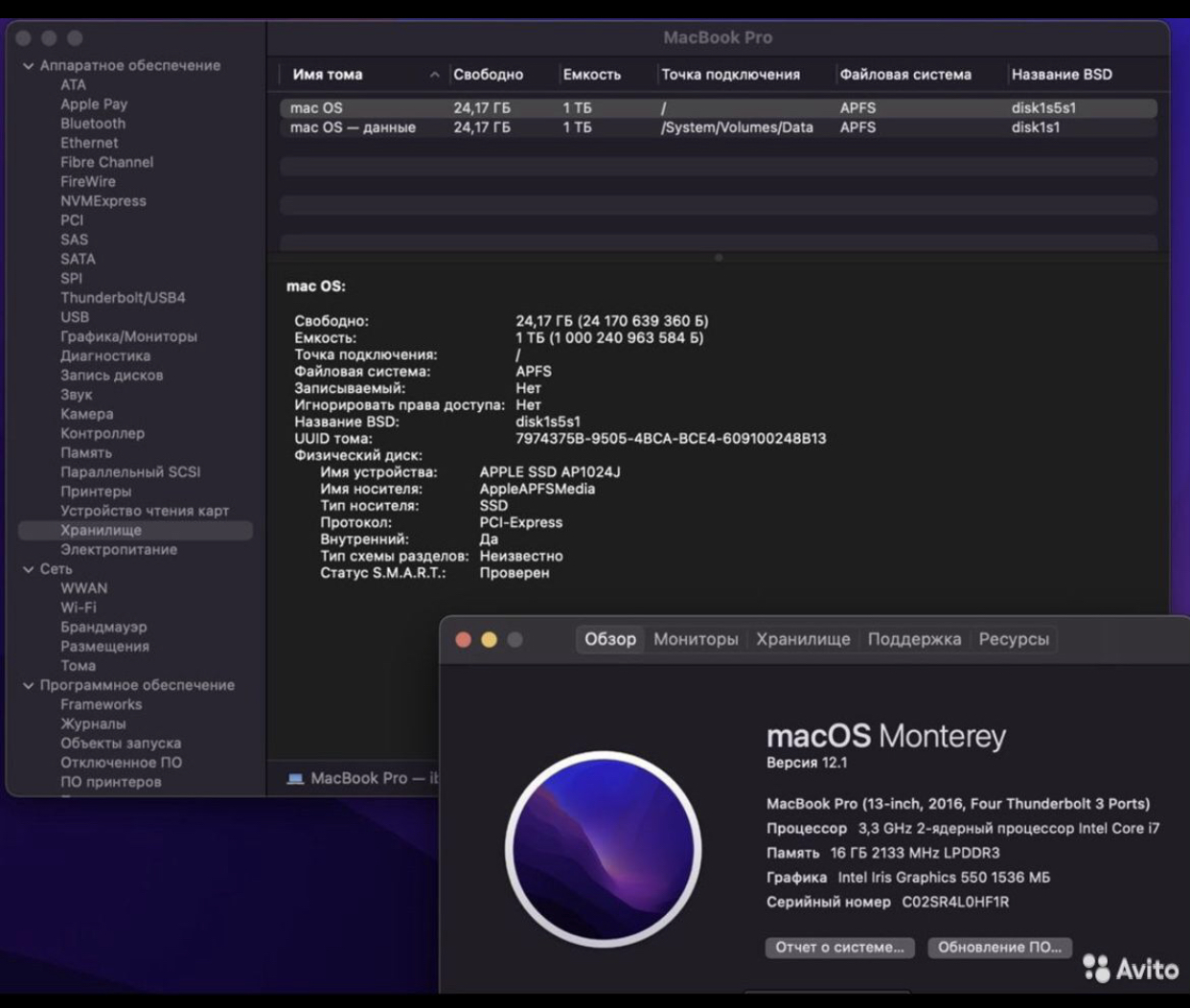Open Thunderbolt/USB4 in the sidebar

pos(123,298)
